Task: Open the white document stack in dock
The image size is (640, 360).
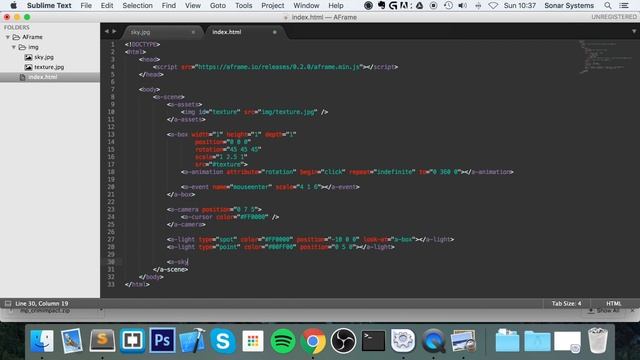Action: (567, 342)
